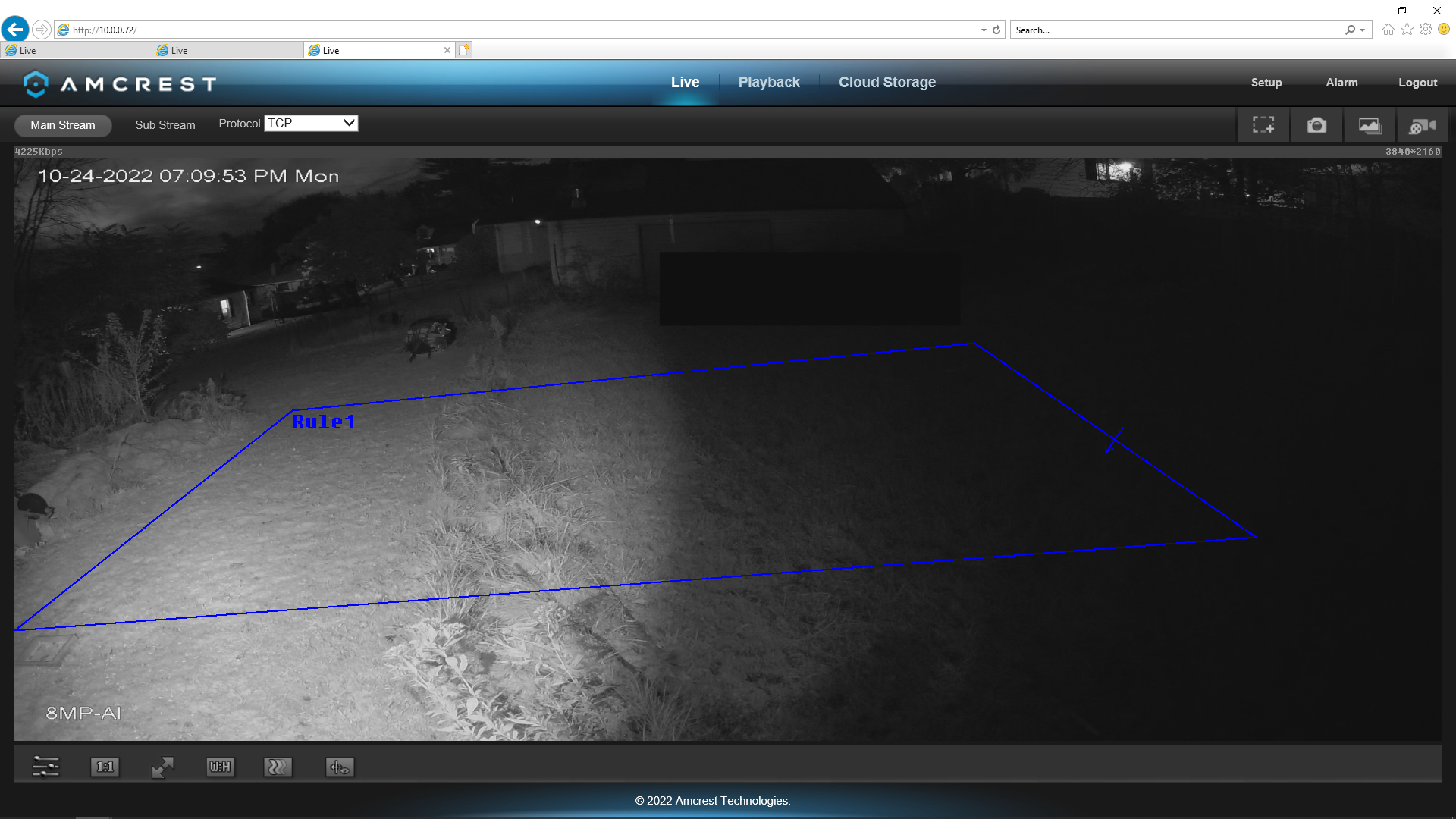
Task: Close the active Live browser tab
Action: pos(447,50)
